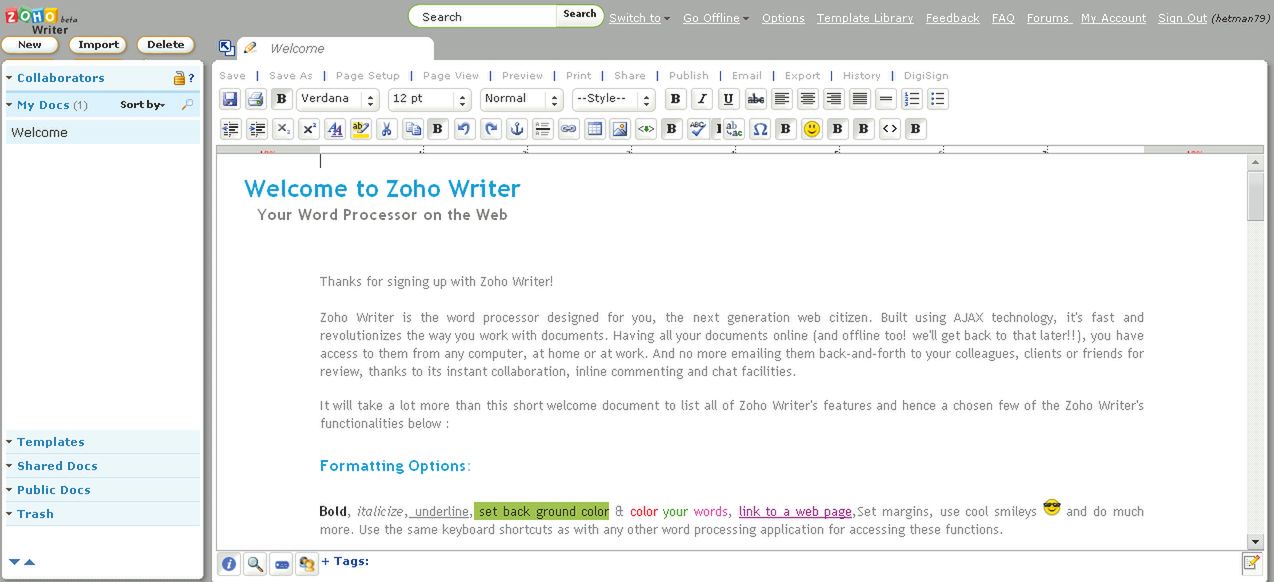Viewport: 1274px width, 582px height.
Task: Toggle the numbered list
Action: tap(912, 99)
